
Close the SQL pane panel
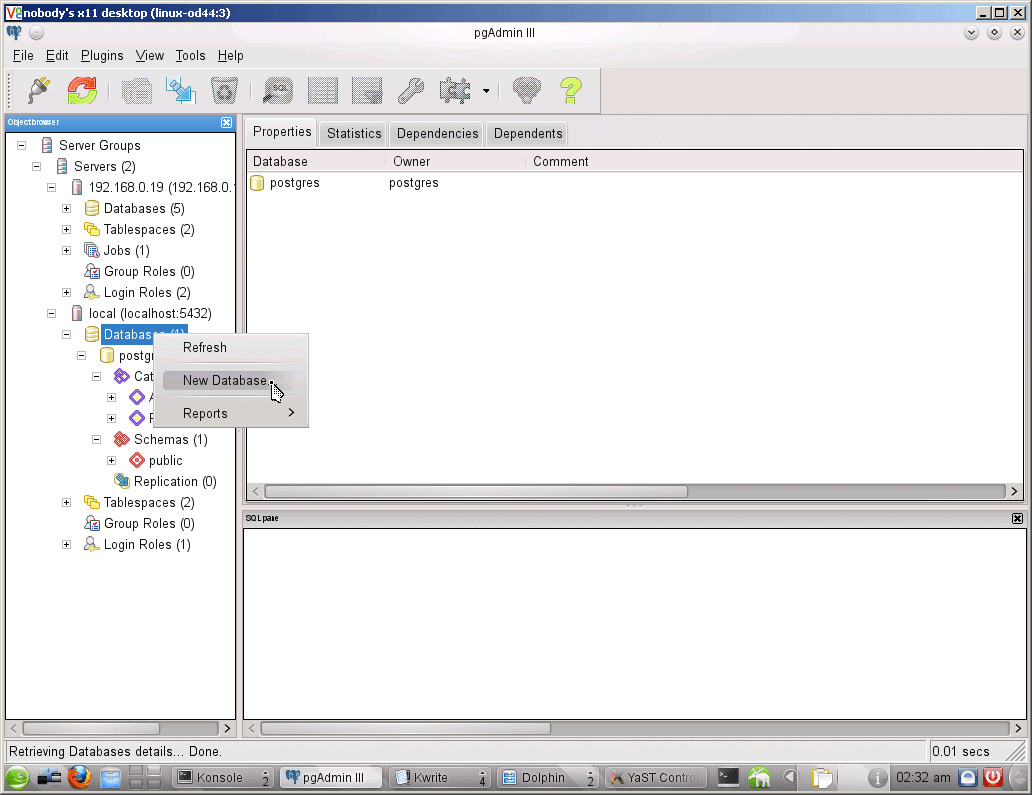(x=1018, y=519)
